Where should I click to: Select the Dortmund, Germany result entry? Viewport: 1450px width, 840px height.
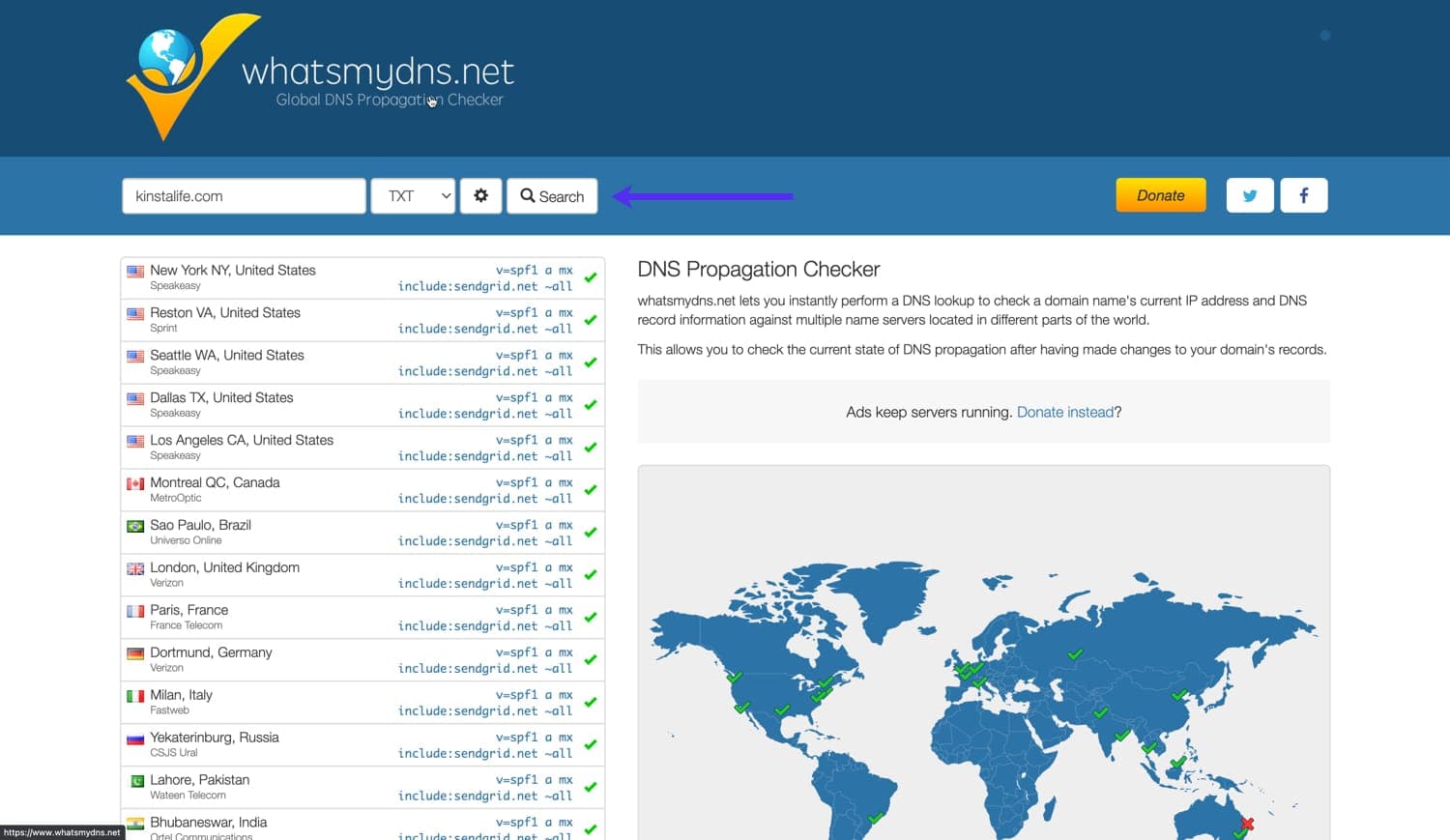coord(362,659)
